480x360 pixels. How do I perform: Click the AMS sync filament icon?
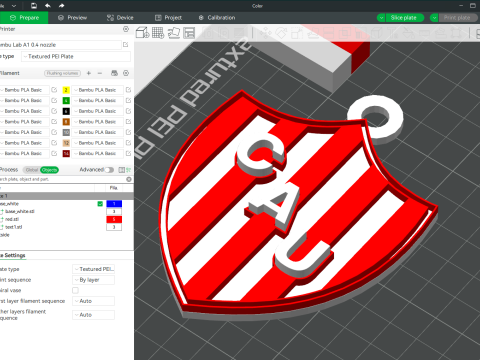pos(114,73)
